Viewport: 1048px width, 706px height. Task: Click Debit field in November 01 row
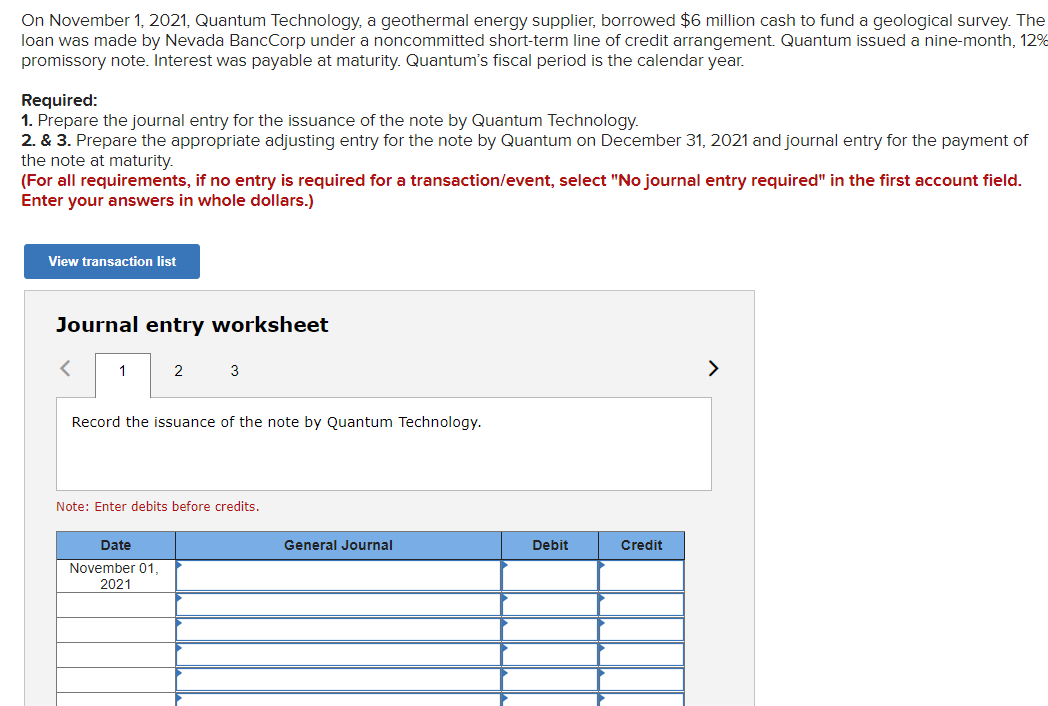click(550, 576)
